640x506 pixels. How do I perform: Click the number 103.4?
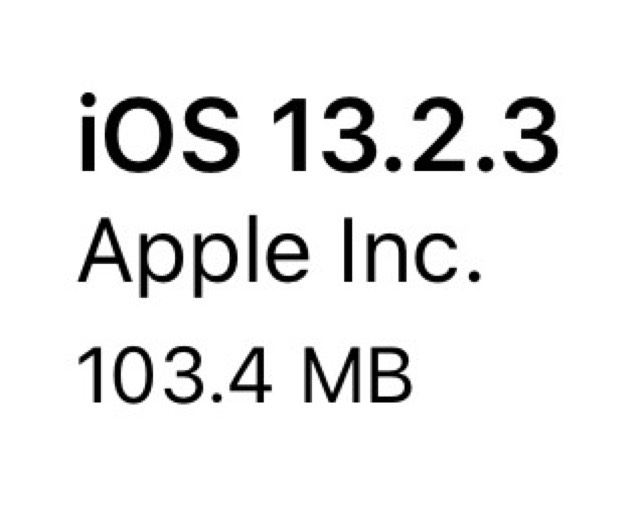coord(174,375)
